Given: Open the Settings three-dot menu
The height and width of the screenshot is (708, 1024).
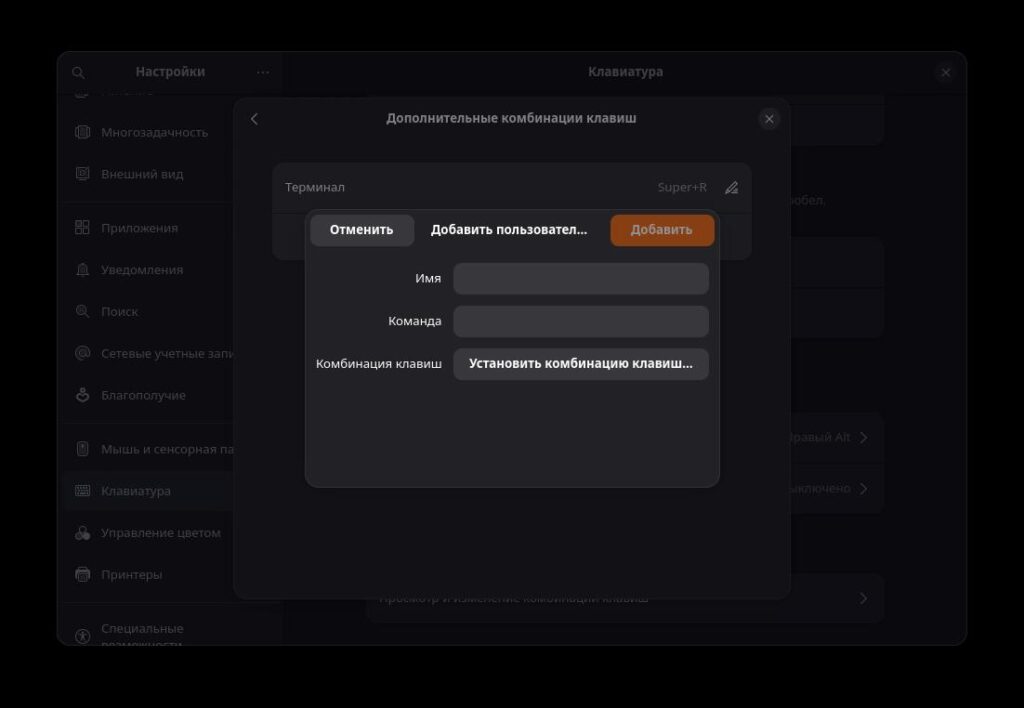Looking at the screenshot, I should [x=263, y=72].
